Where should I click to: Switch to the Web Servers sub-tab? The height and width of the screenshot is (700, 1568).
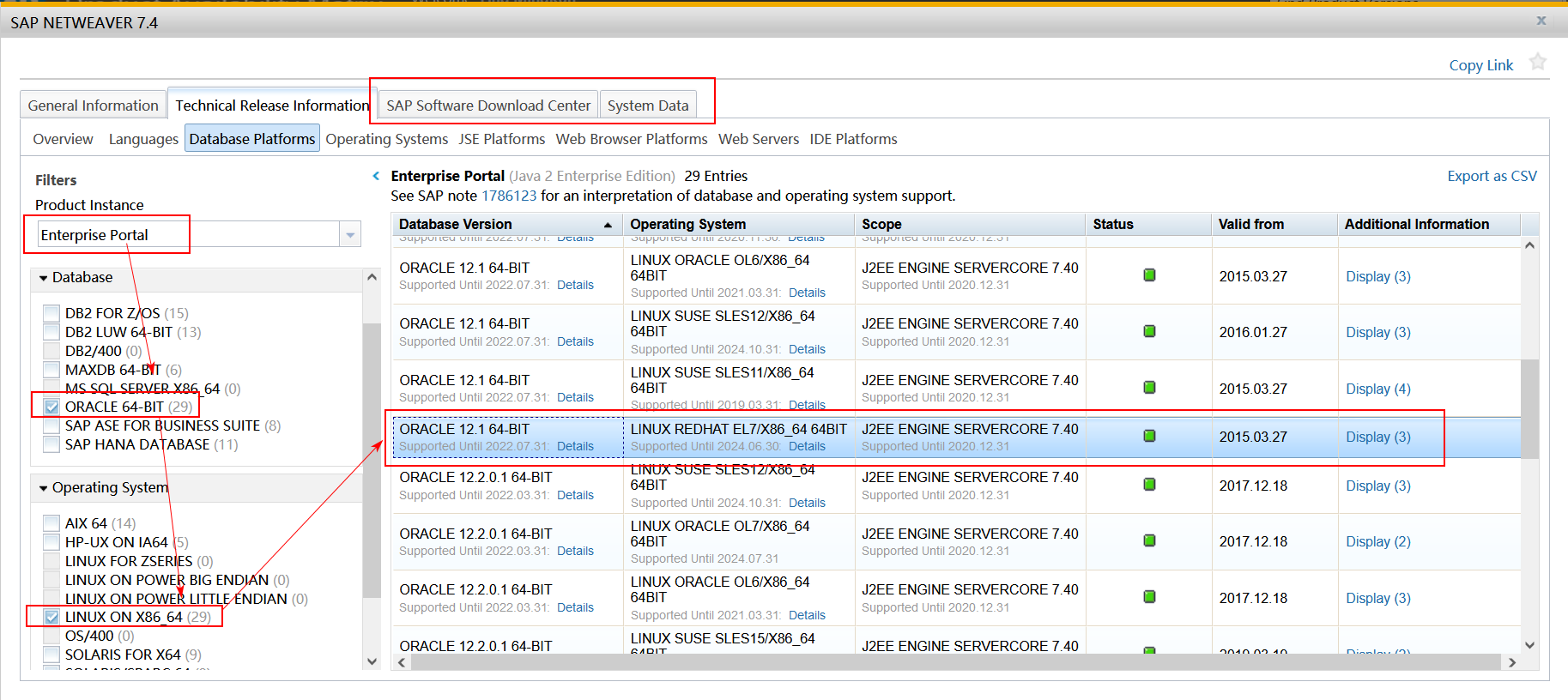(x=759, y=139)
